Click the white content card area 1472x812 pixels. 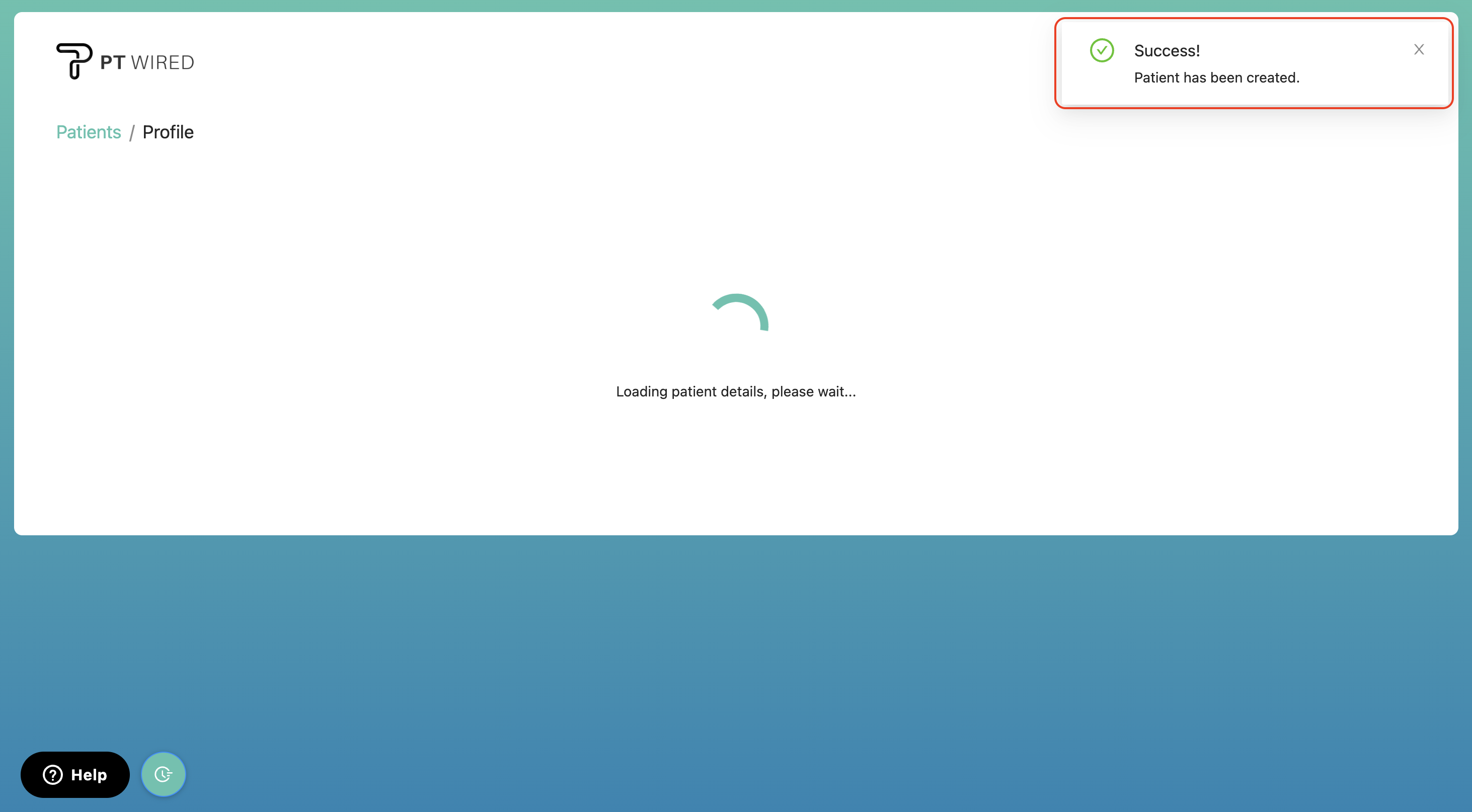click(736, 485)
